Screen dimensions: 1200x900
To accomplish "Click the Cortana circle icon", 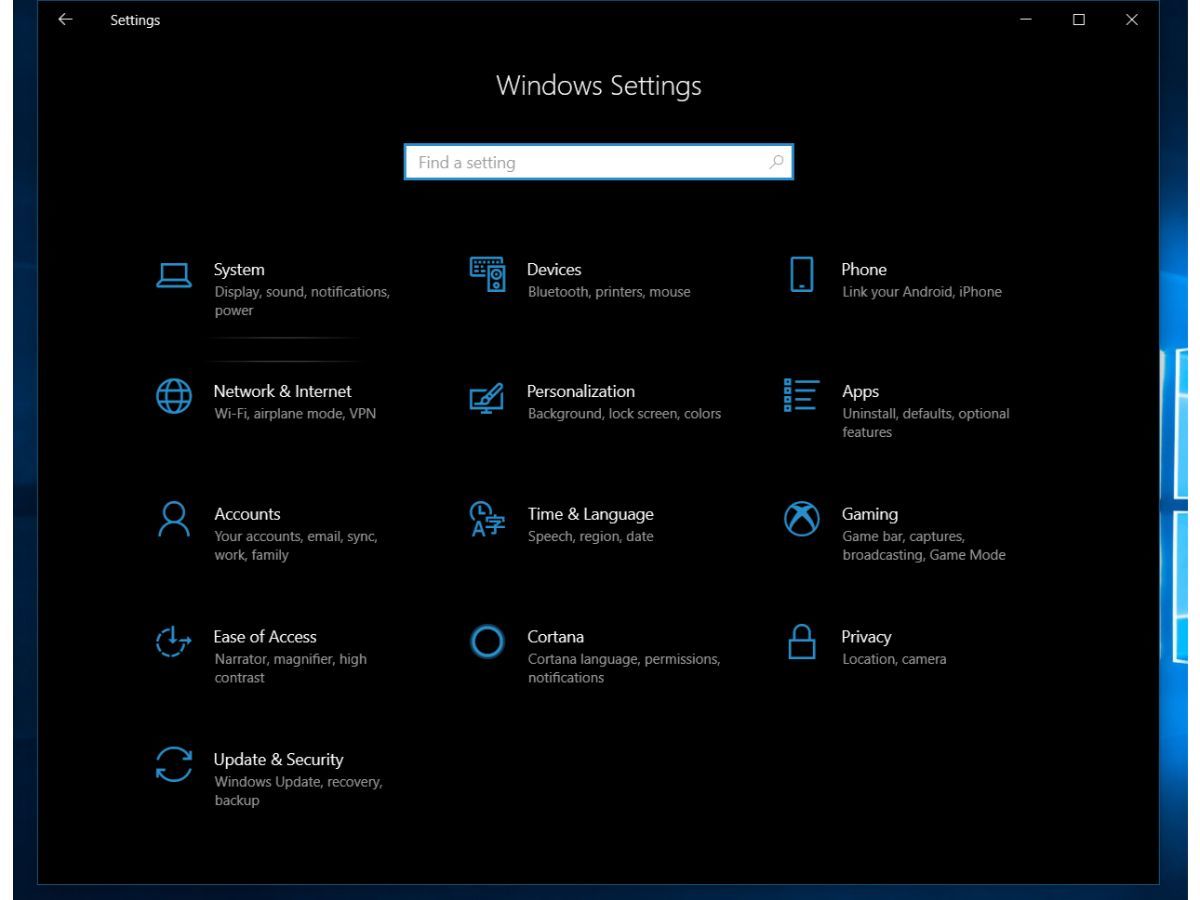I will click(487, 641).
